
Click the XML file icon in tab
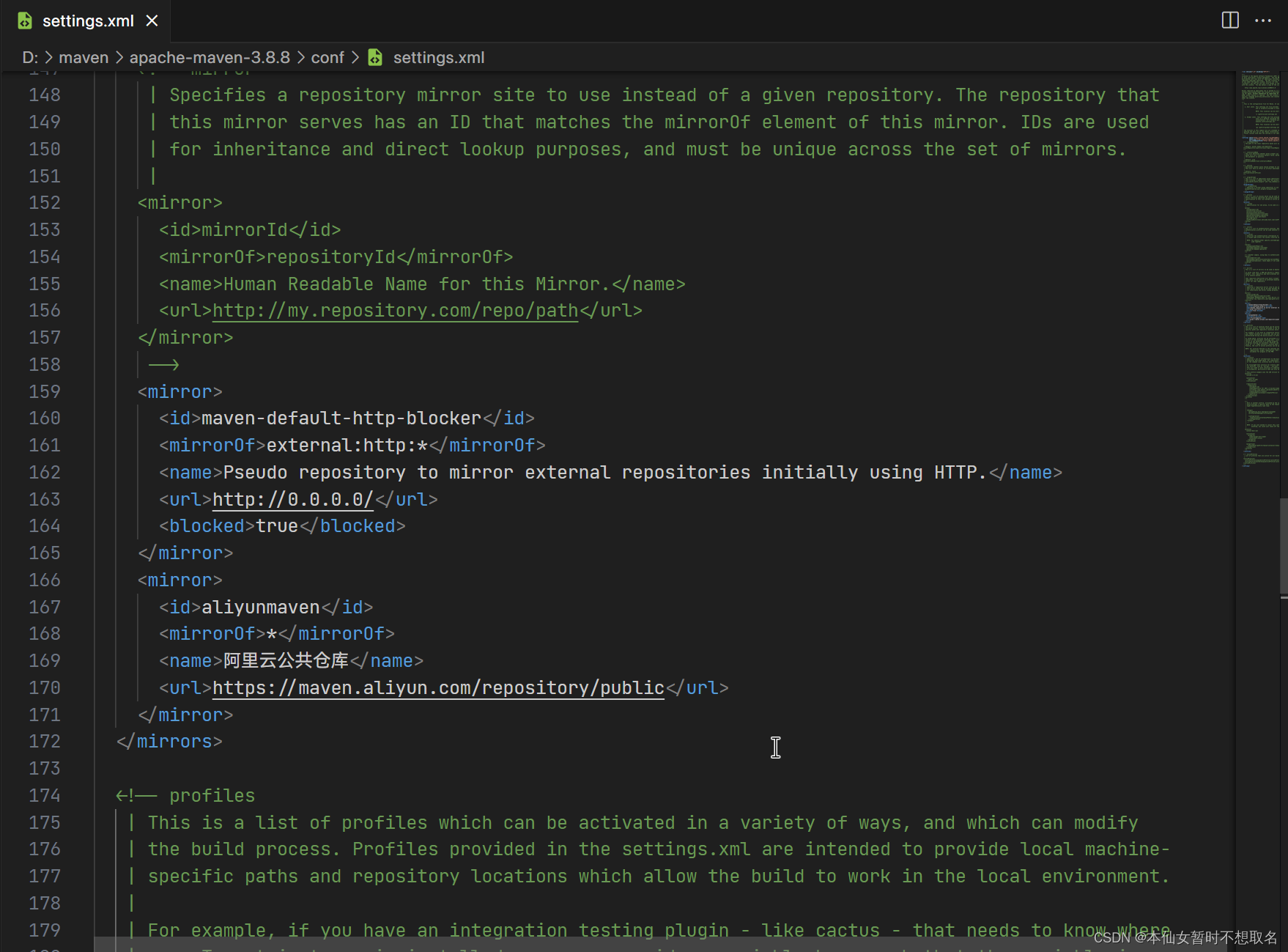pyautogui.click(x=25, y=21)
